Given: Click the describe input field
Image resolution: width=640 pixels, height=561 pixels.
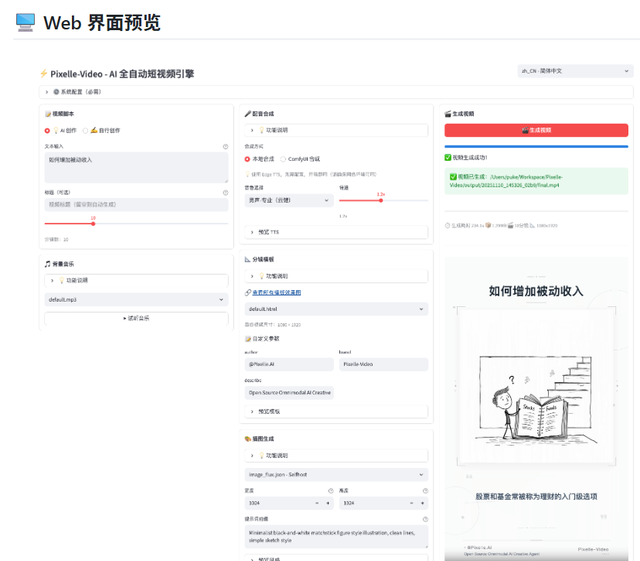Looking at the screenshot, I should tap(289, 393).
